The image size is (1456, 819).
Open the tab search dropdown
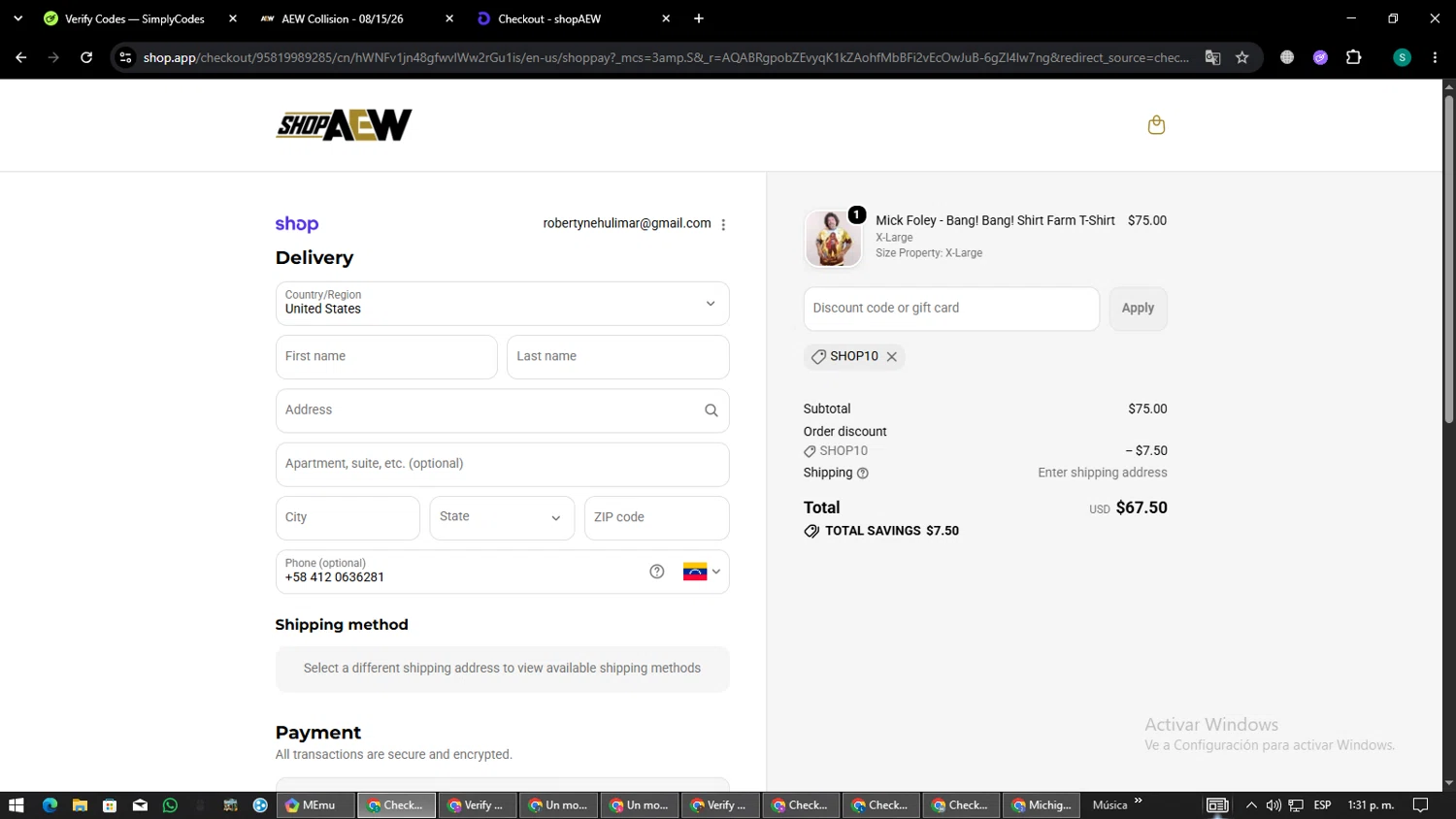pyautogui.click(x=17, y=18)
